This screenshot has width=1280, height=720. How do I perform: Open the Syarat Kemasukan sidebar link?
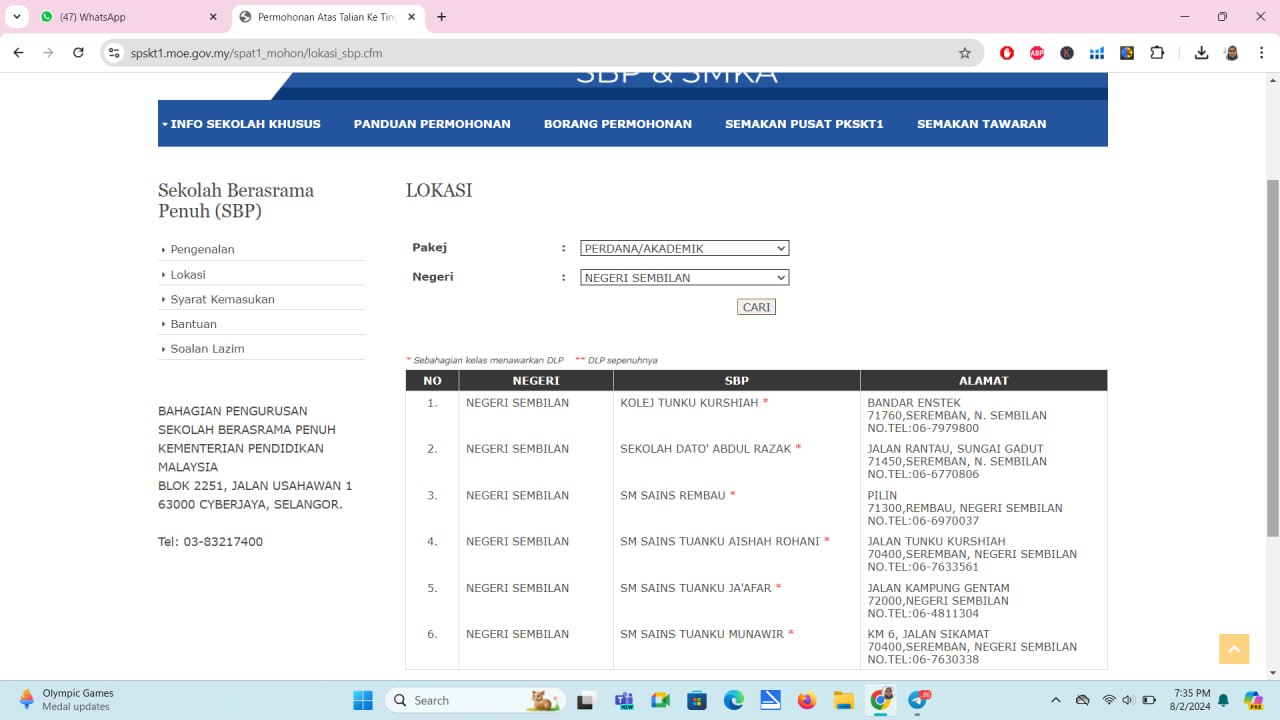[x=222, y=299]
